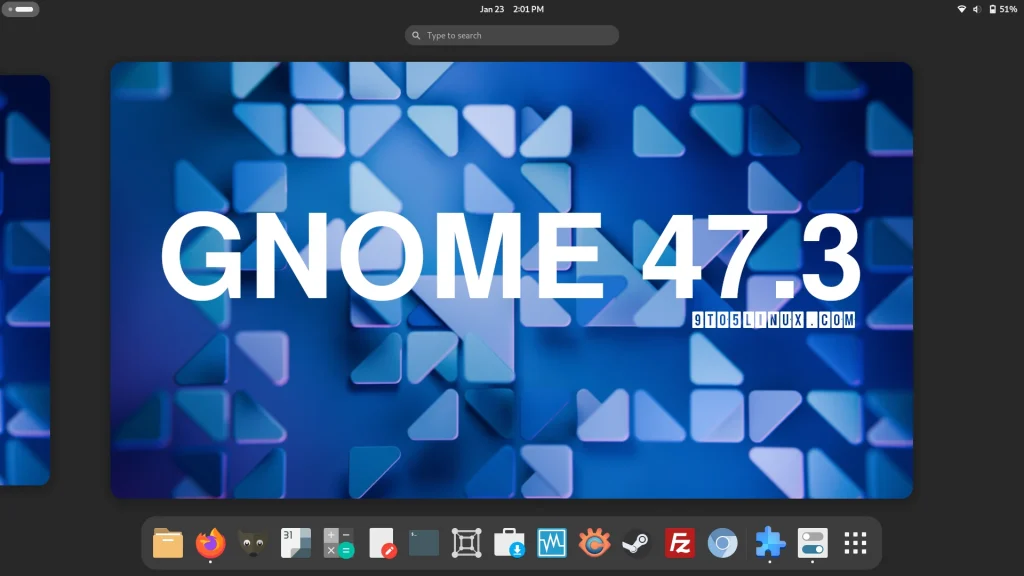Click the Activities workspace indicator pill

coord(20,9)
